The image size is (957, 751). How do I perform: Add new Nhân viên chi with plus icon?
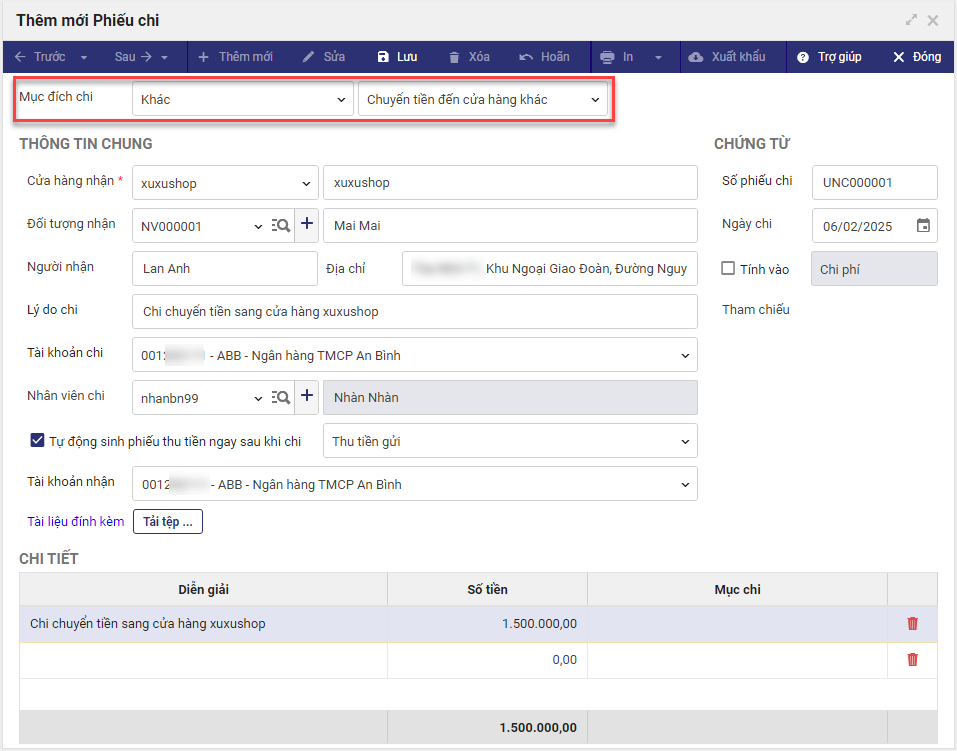click(x=307, y=397)
